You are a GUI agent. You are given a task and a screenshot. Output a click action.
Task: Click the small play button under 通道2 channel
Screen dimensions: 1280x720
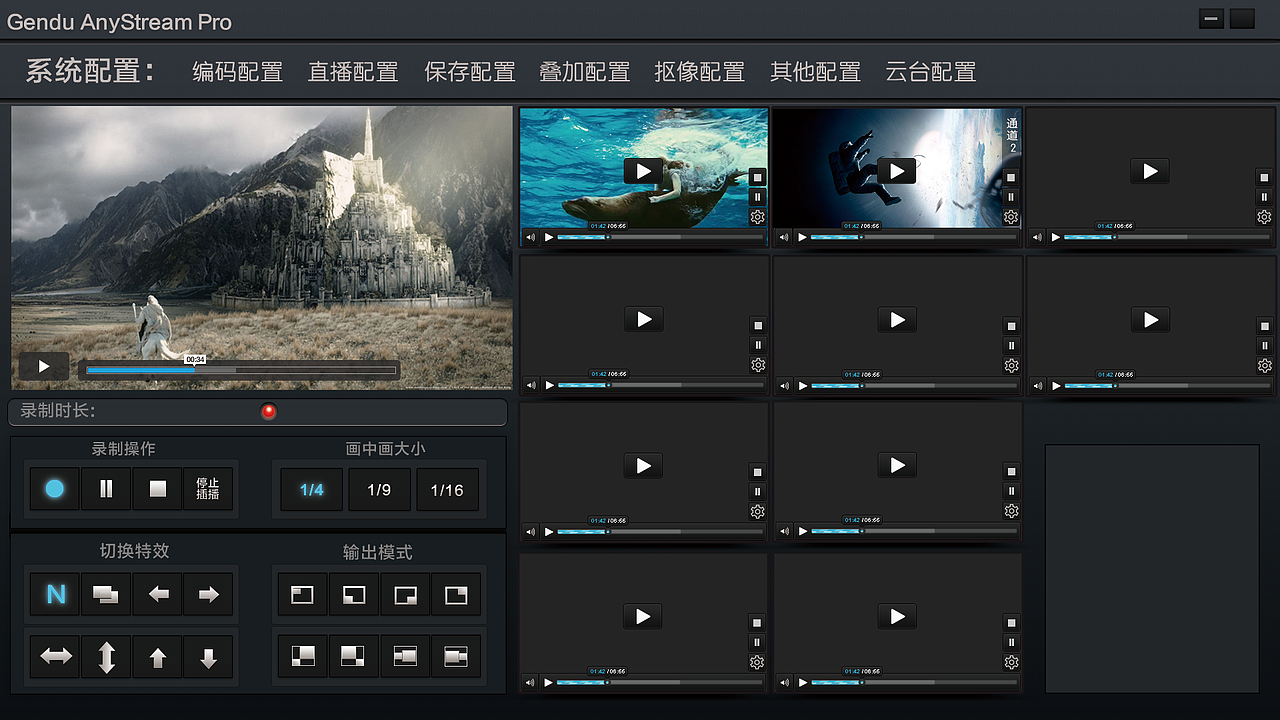(802, 238)
